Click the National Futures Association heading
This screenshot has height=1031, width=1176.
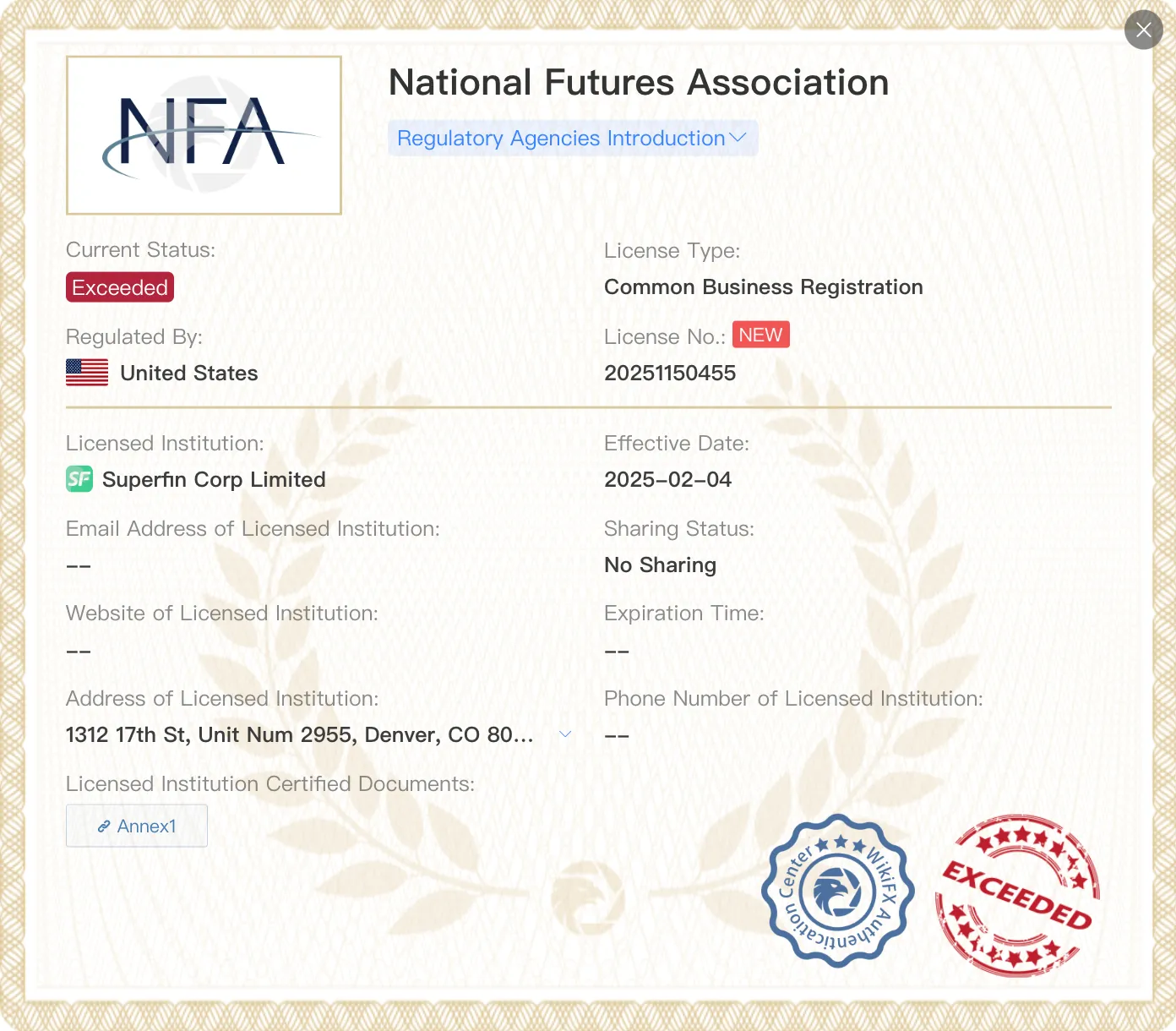click(639, 83)
